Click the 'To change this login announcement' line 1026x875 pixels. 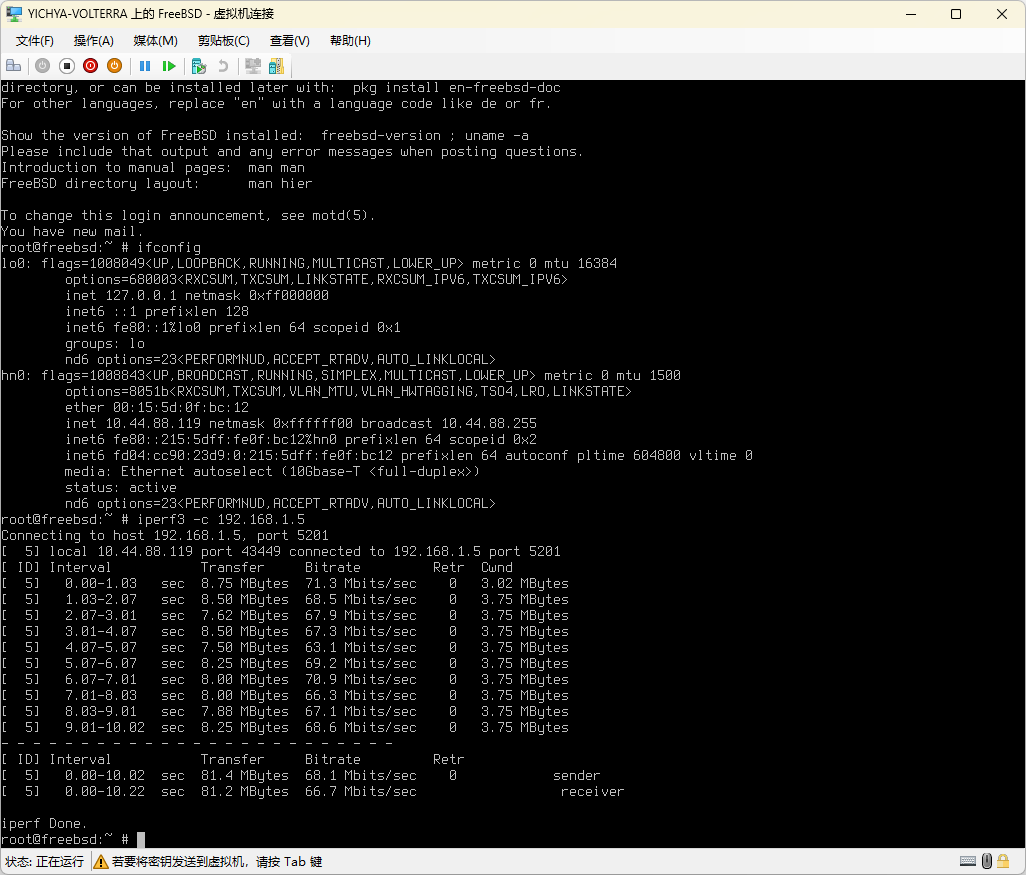[188, 215]
